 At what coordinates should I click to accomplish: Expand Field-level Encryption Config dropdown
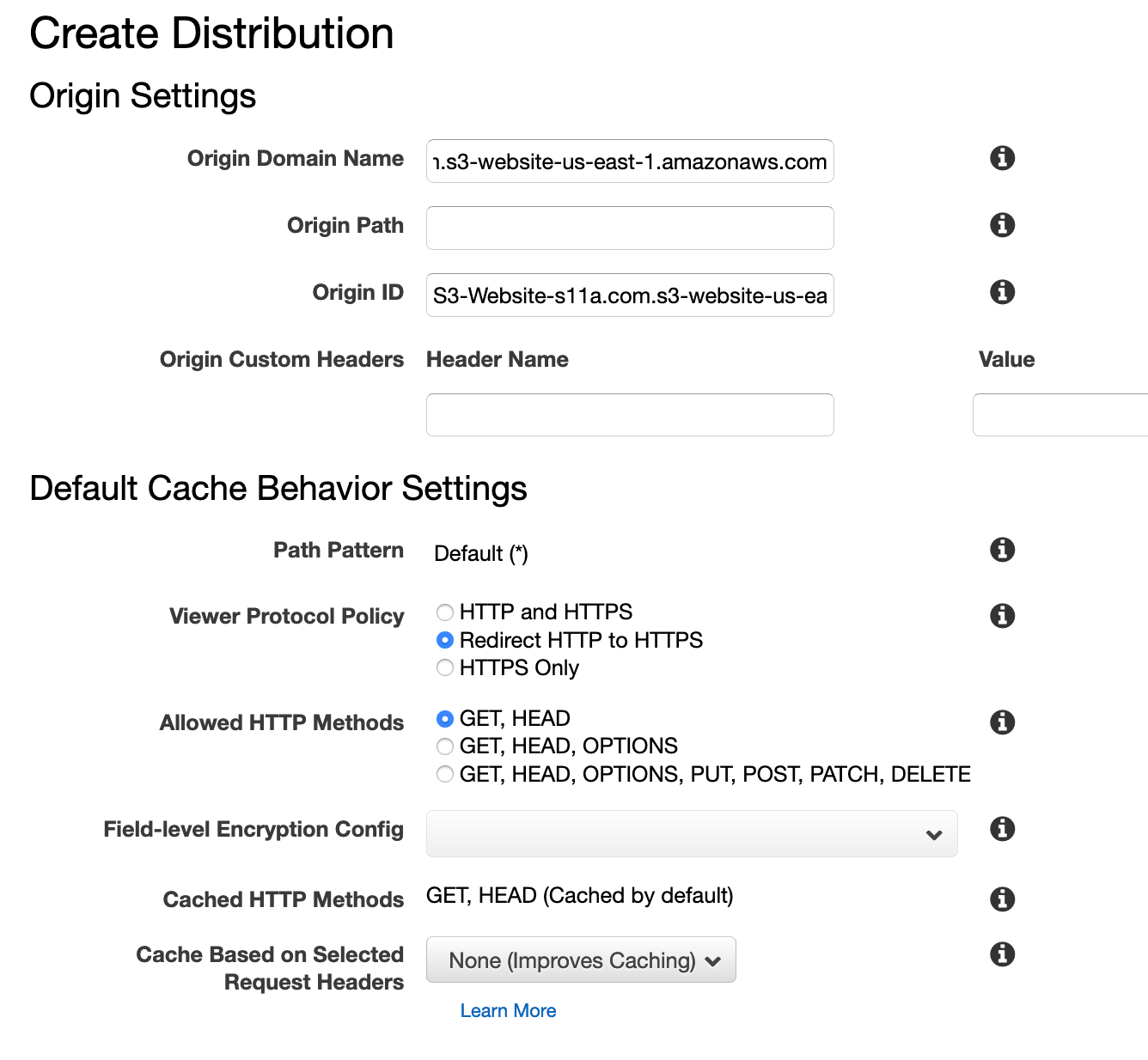click(691, 833)
